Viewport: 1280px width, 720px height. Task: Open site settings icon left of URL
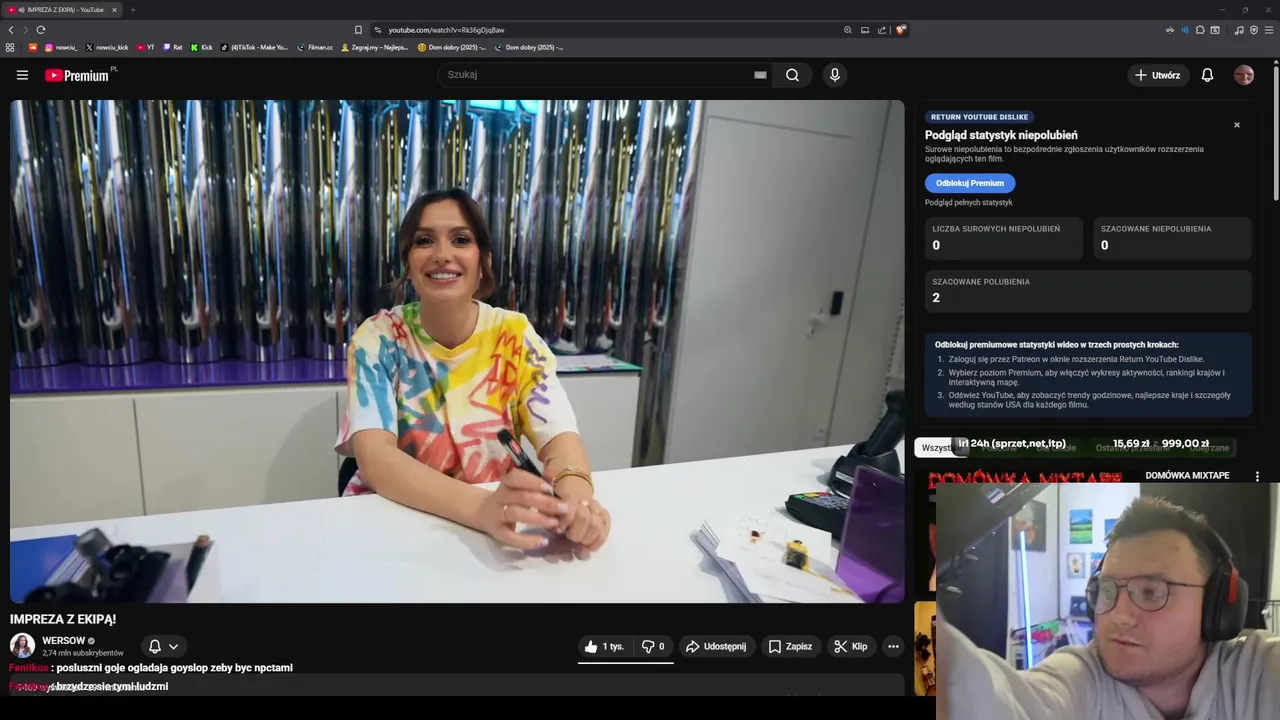[377, 30]
